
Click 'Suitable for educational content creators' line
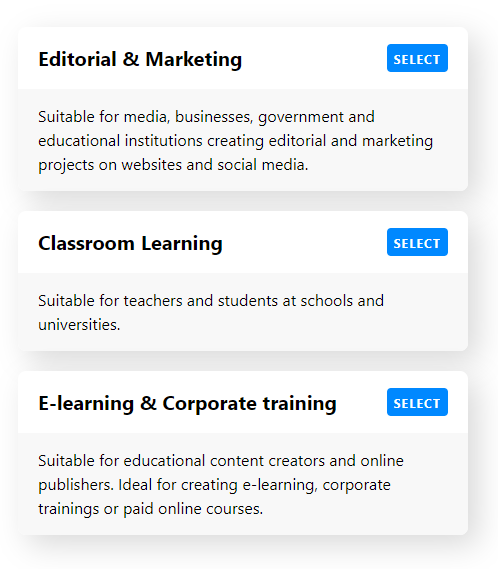point(221,460)
